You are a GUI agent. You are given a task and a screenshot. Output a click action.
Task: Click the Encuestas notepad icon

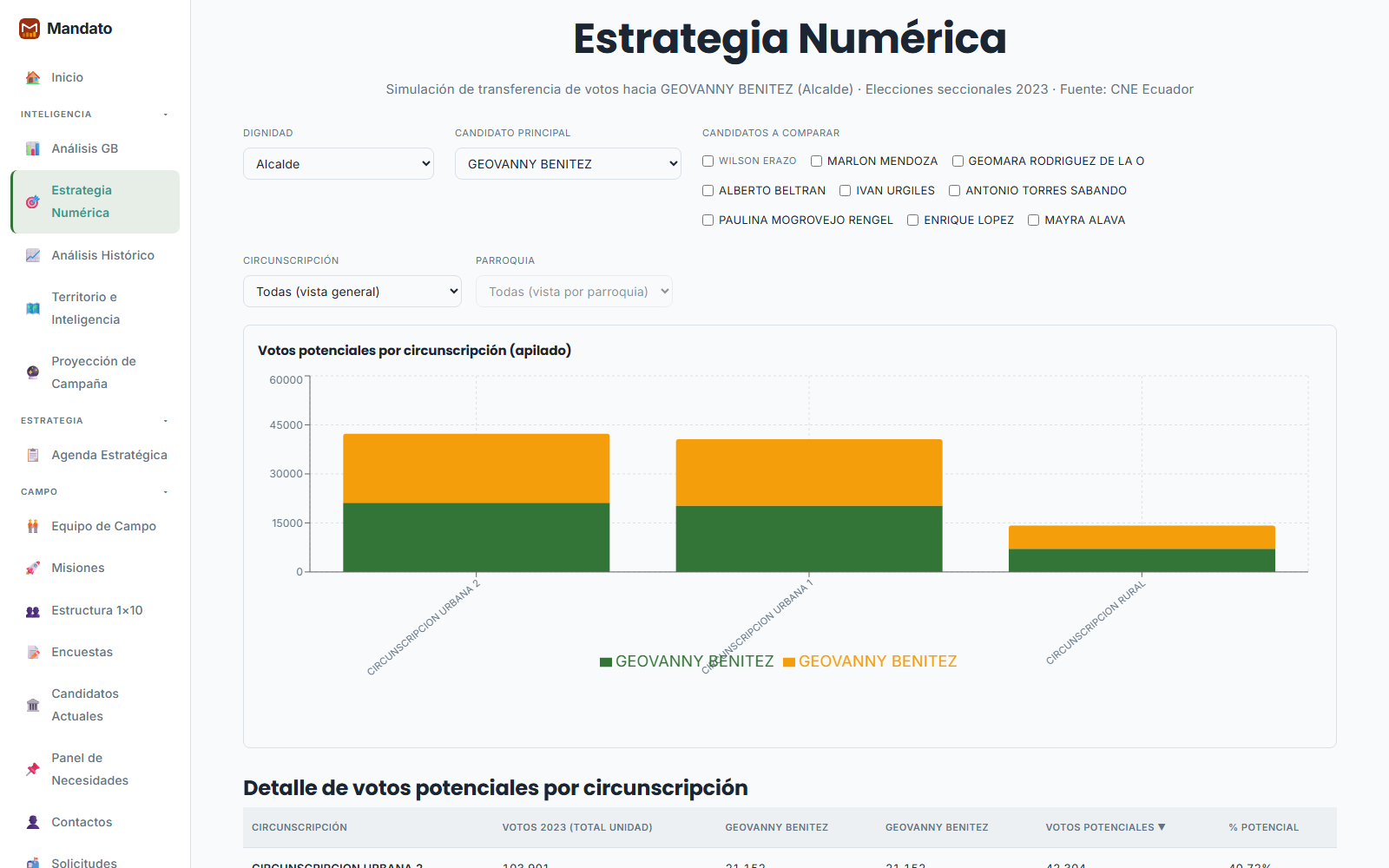pyautogui.click(x=33, y=652)
